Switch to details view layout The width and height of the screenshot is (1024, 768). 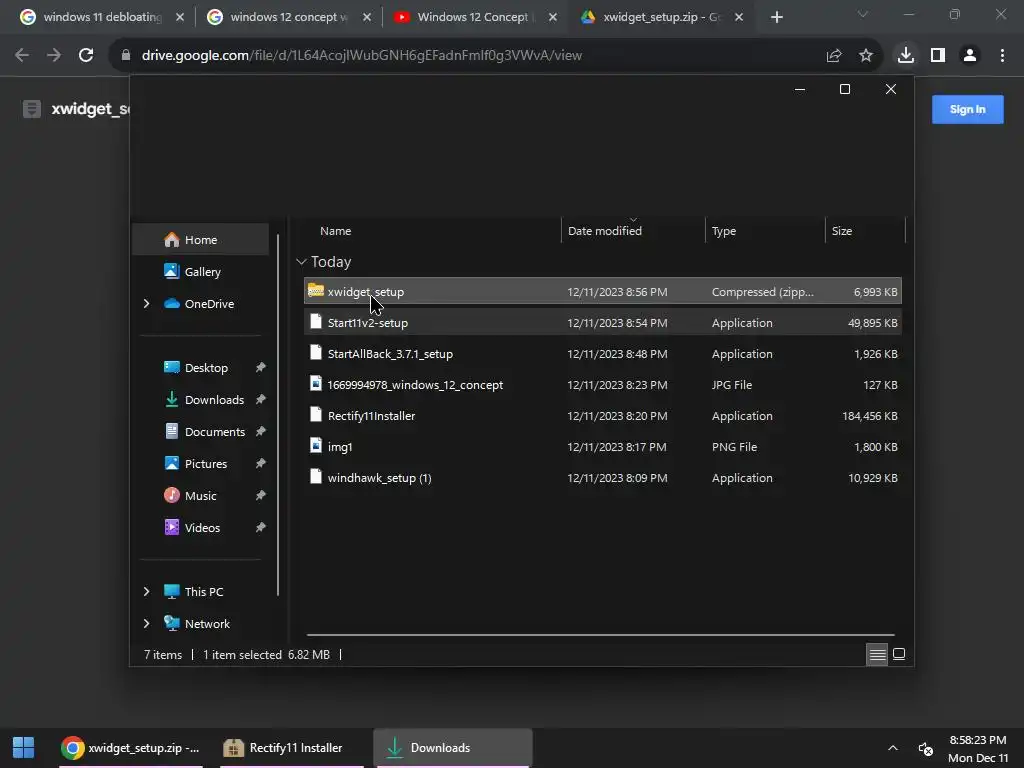[877, 654]
